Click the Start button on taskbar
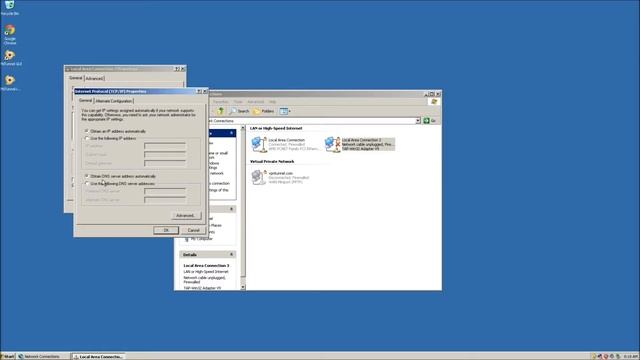 coord(8,356)
